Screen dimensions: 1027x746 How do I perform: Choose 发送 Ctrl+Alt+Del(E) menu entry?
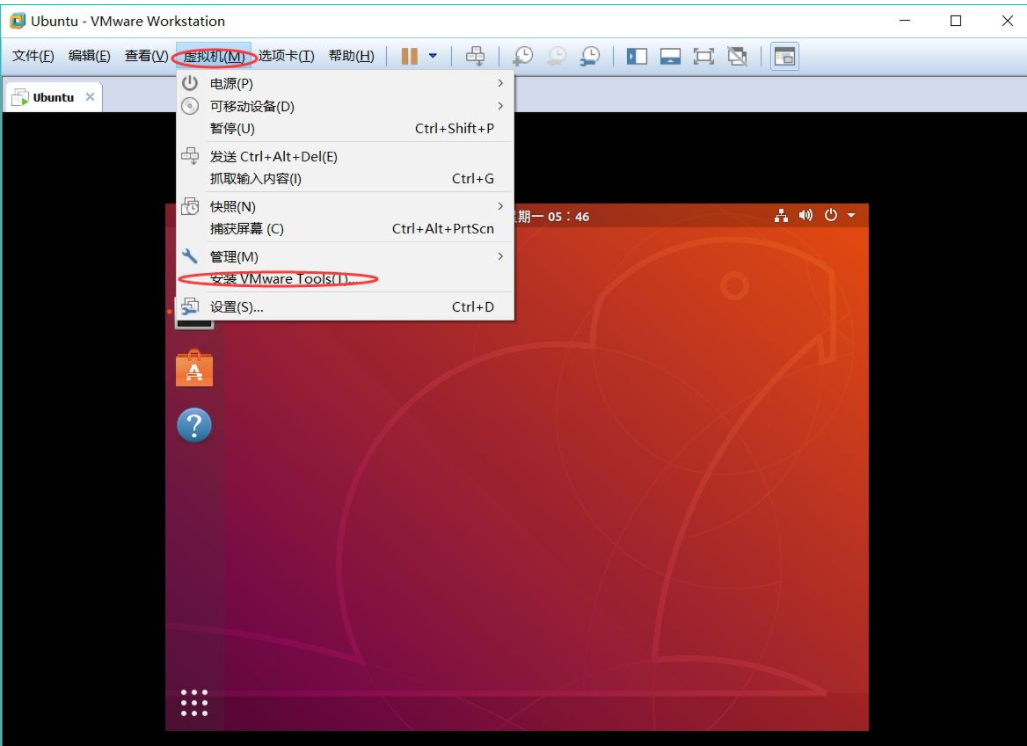click(x=345, y=157)
